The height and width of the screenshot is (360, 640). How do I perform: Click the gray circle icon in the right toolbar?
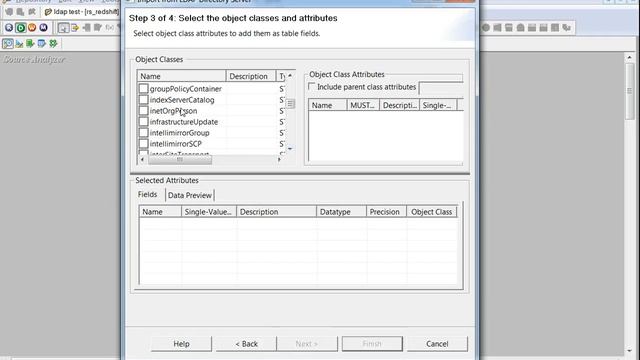[x=486, y=28]
